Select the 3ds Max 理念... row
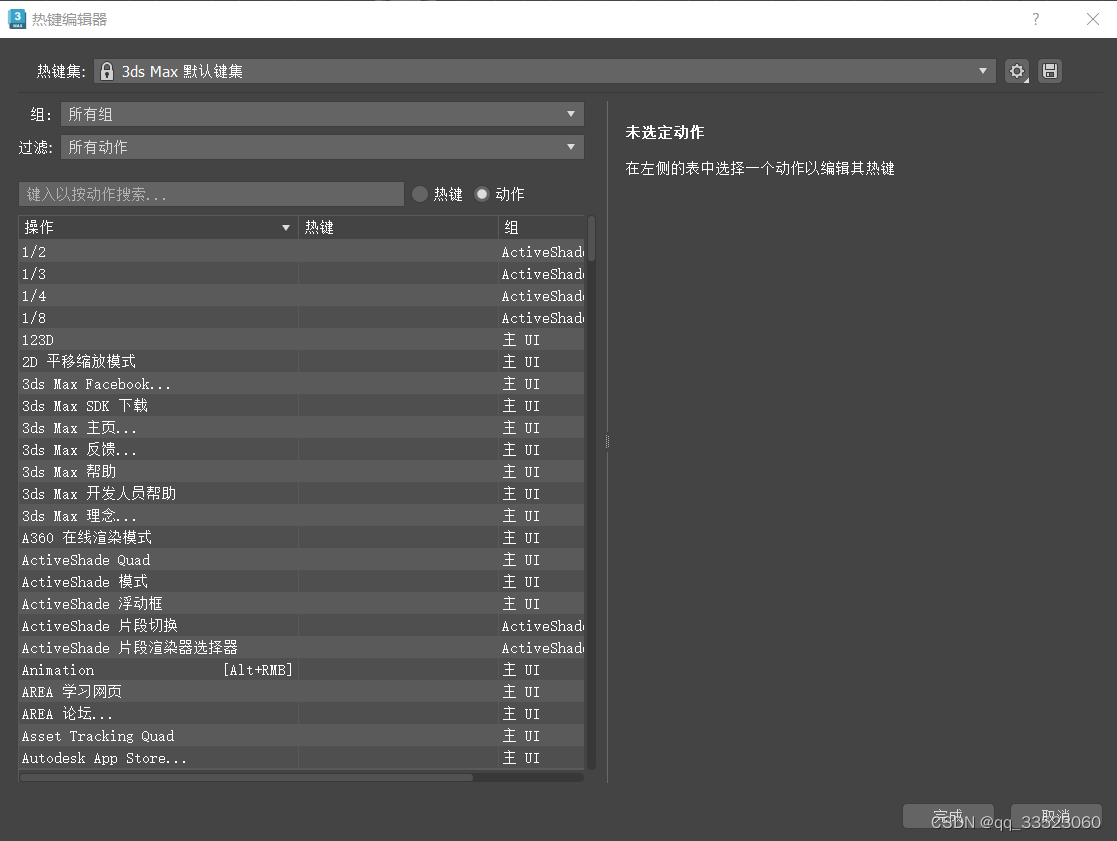Viewport: 1117px width, 841px height. pos(301,516)
